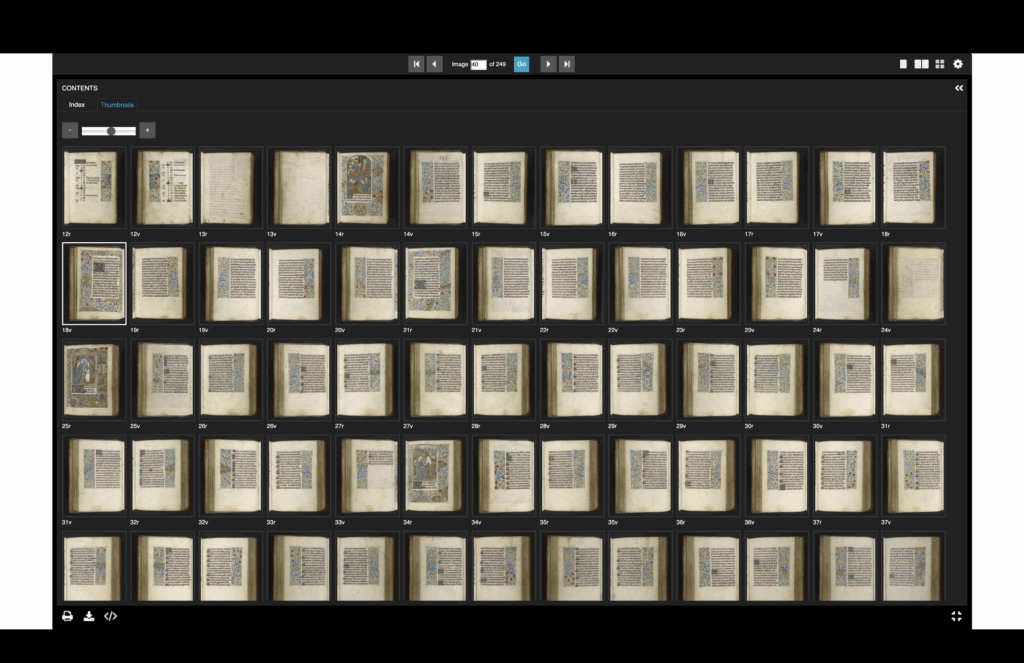Viewport: 1024px width, 663px height.
Task: Choose the 13v thumbnail
Action: (x=299, y=187)
